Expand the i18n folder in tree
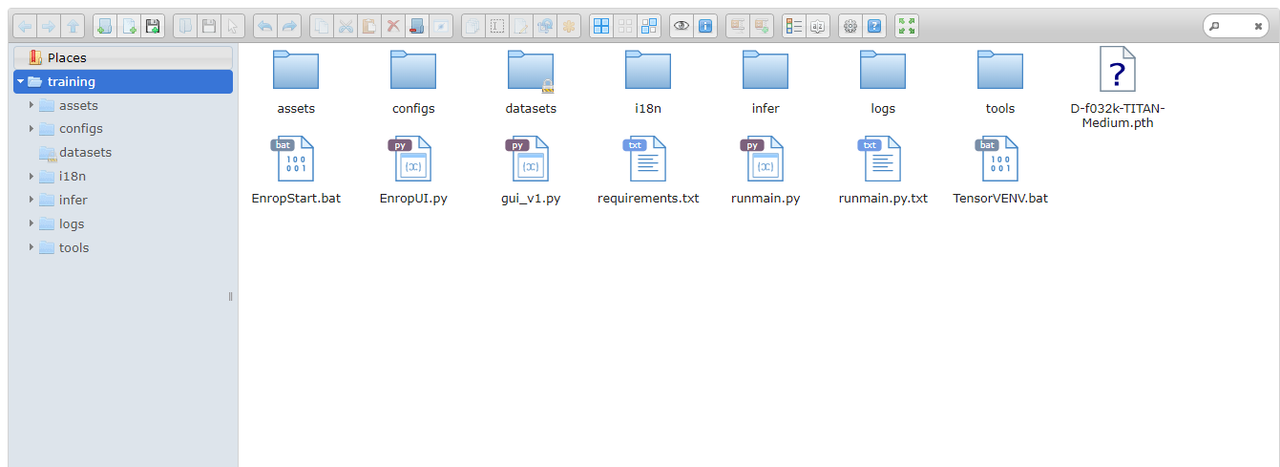 point(31,176)
